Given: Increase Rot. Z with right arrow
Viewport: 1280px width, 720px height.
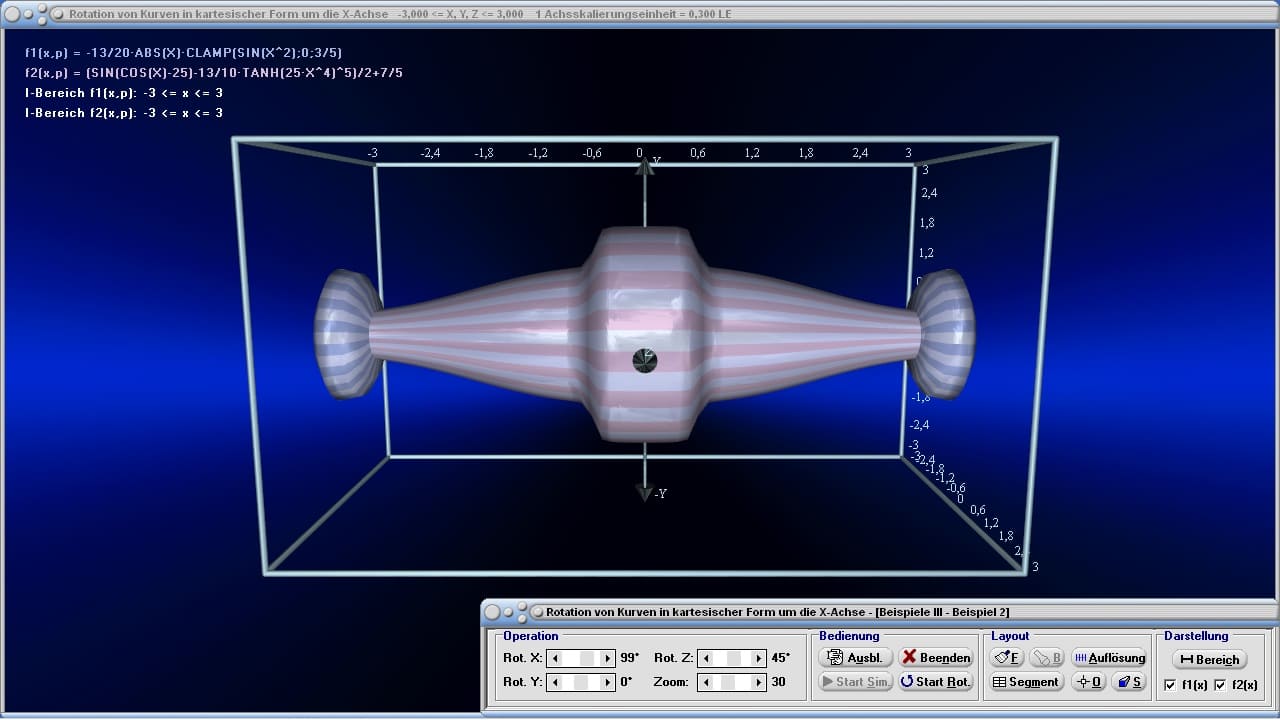Looking at the screenshot, I should [x=757, y=658].
